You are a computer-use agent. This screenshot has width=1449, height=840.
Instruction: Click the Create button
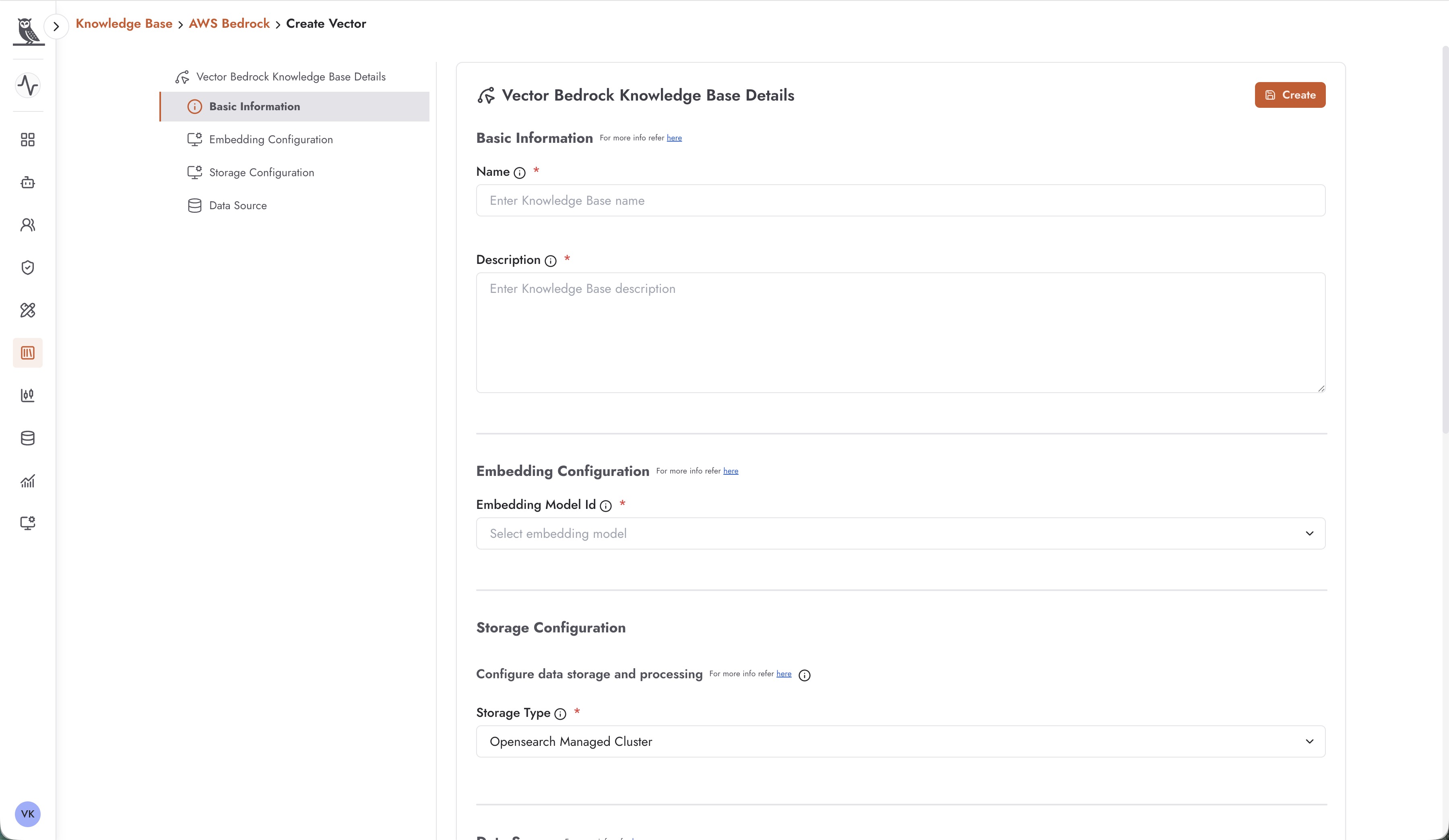click(x=1290, y=95)
